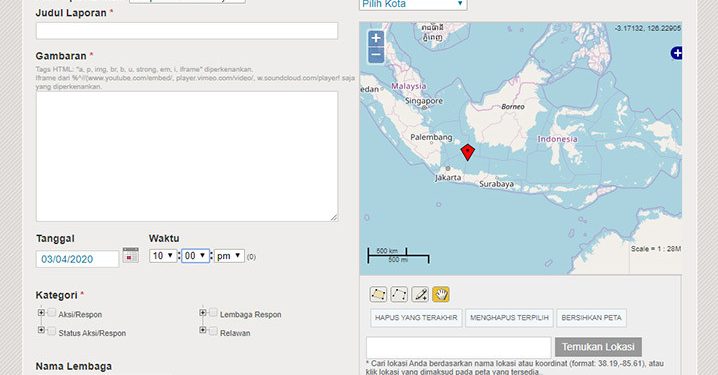Expand the Lembaga Respon tree node

coord(202,313)
